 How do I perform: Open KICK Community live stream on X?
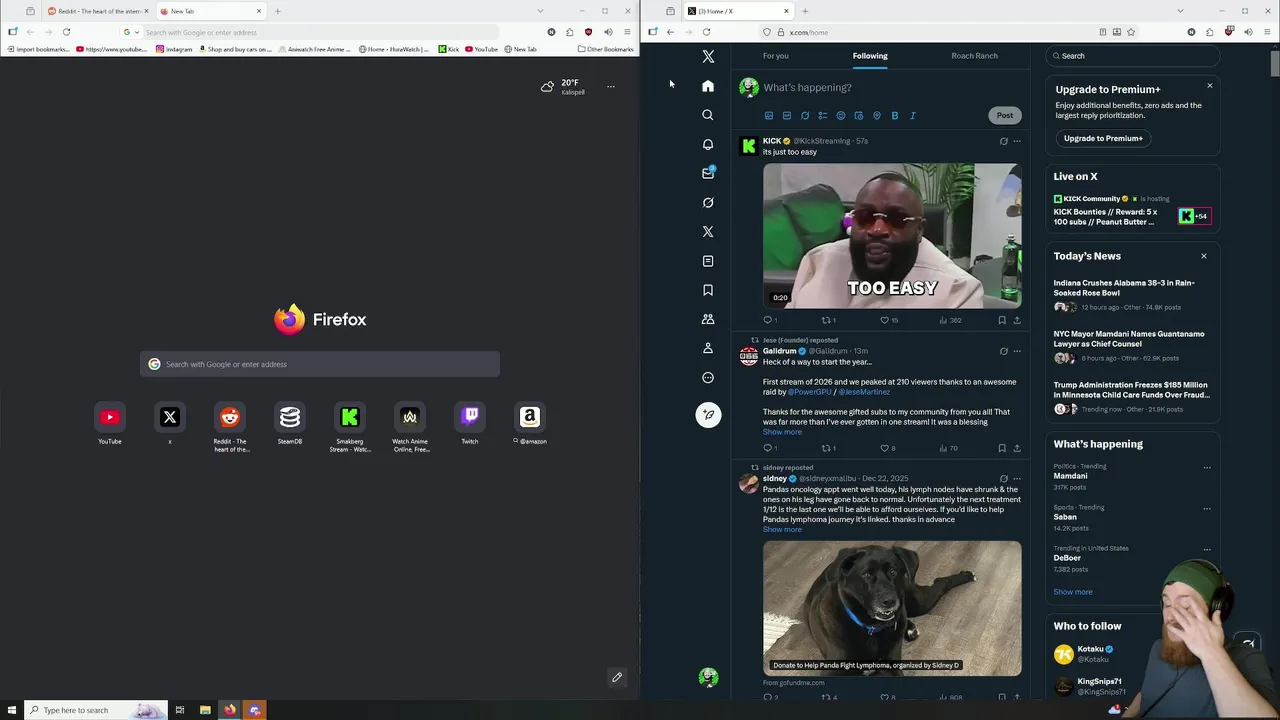point(1131,211)
